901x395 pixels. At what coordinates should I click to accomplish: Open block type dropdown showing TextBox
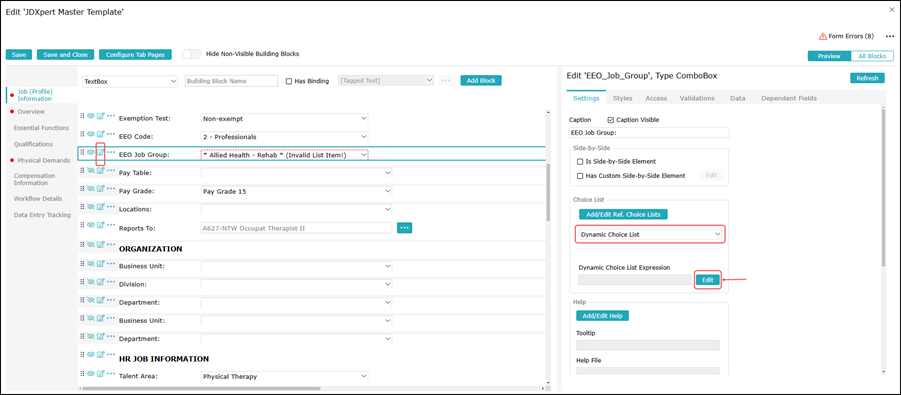[x=130, y=82]
